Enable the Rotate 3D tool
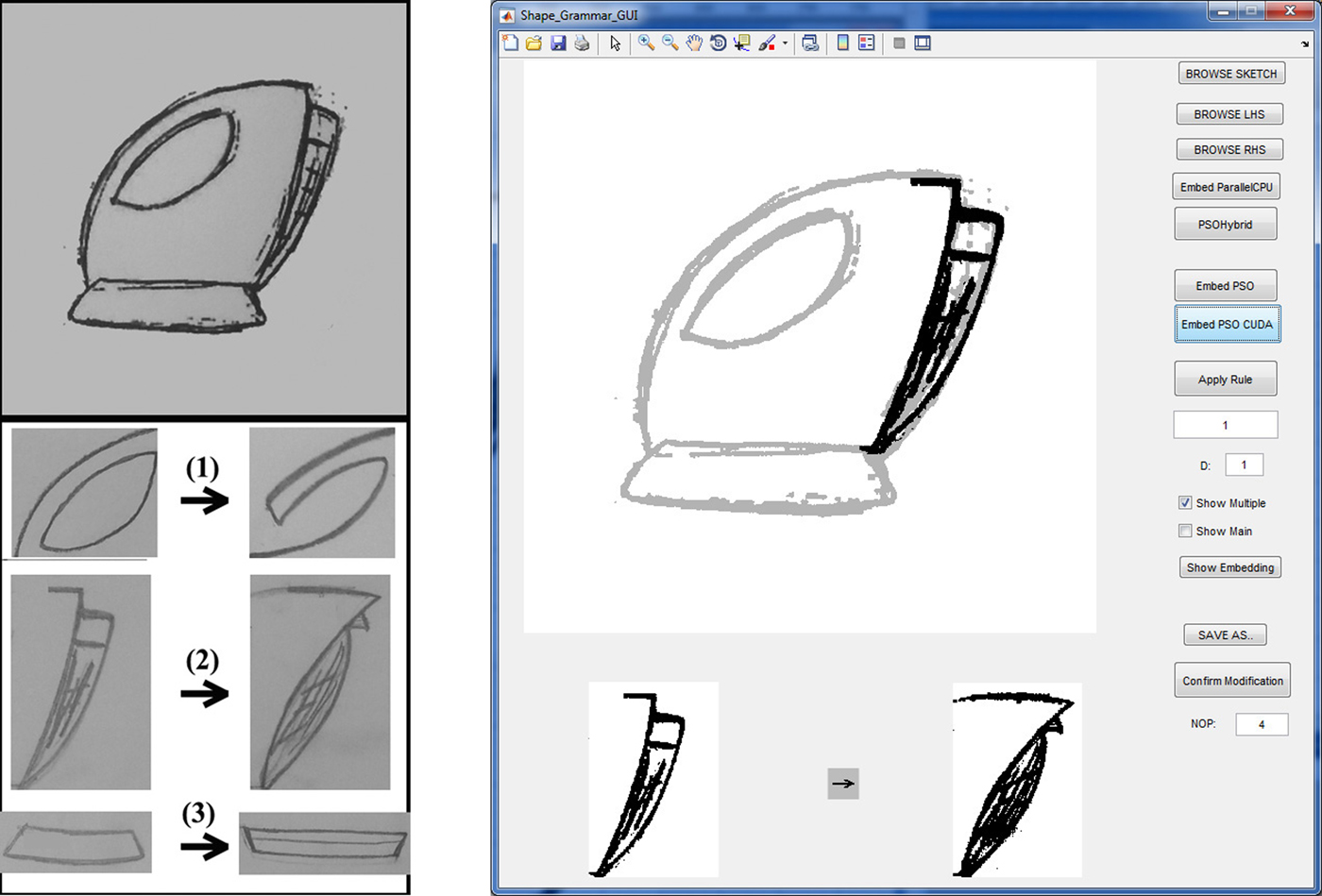This screenshot has width=1322, height=896. (718, 42)
